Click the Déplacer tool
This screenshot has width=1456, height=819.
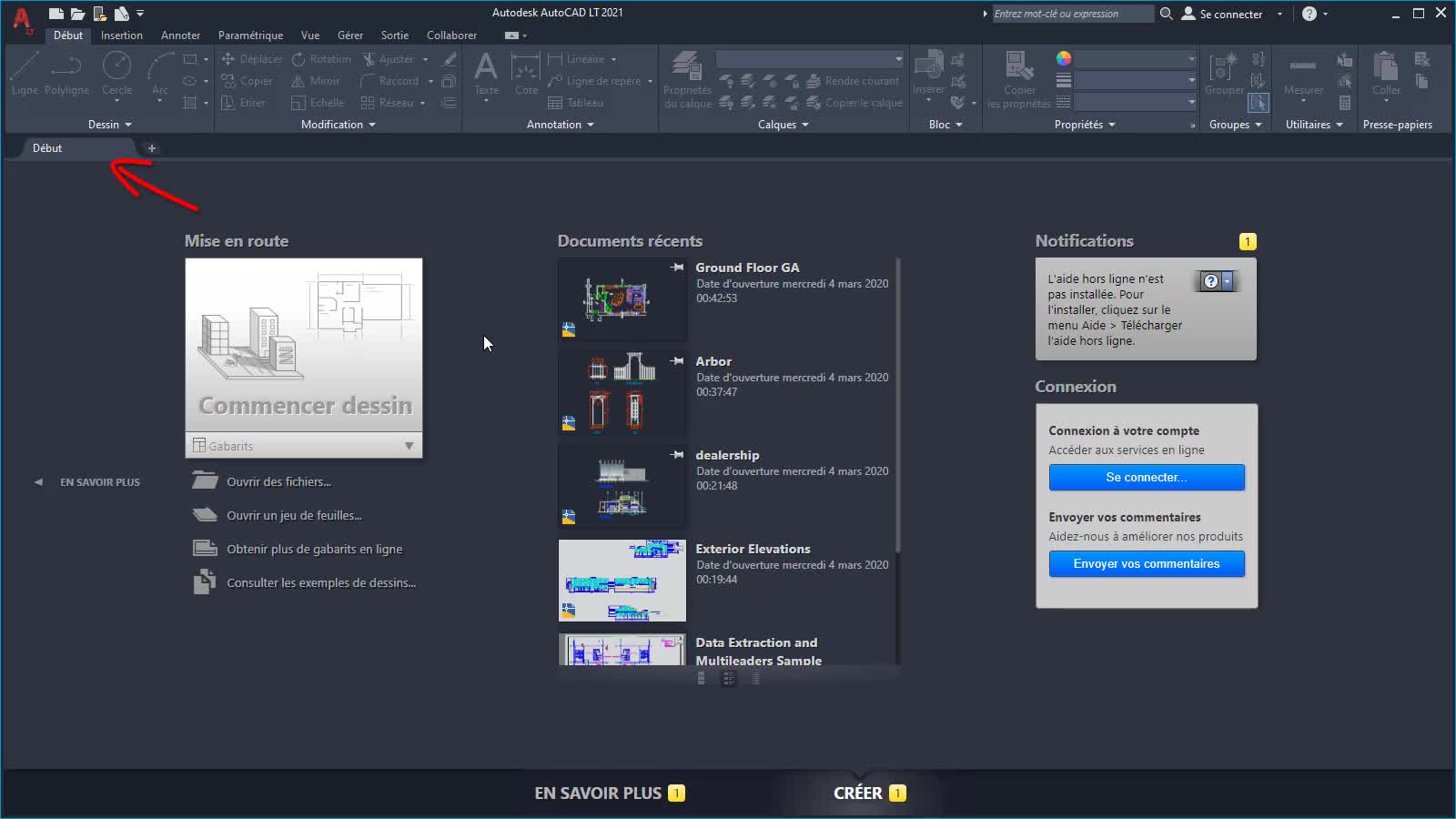click(x=251, y=59)
